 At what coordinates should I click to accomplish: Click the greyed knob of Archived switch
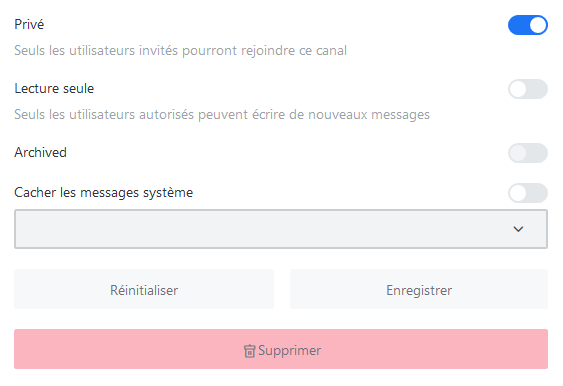[518, 153]
